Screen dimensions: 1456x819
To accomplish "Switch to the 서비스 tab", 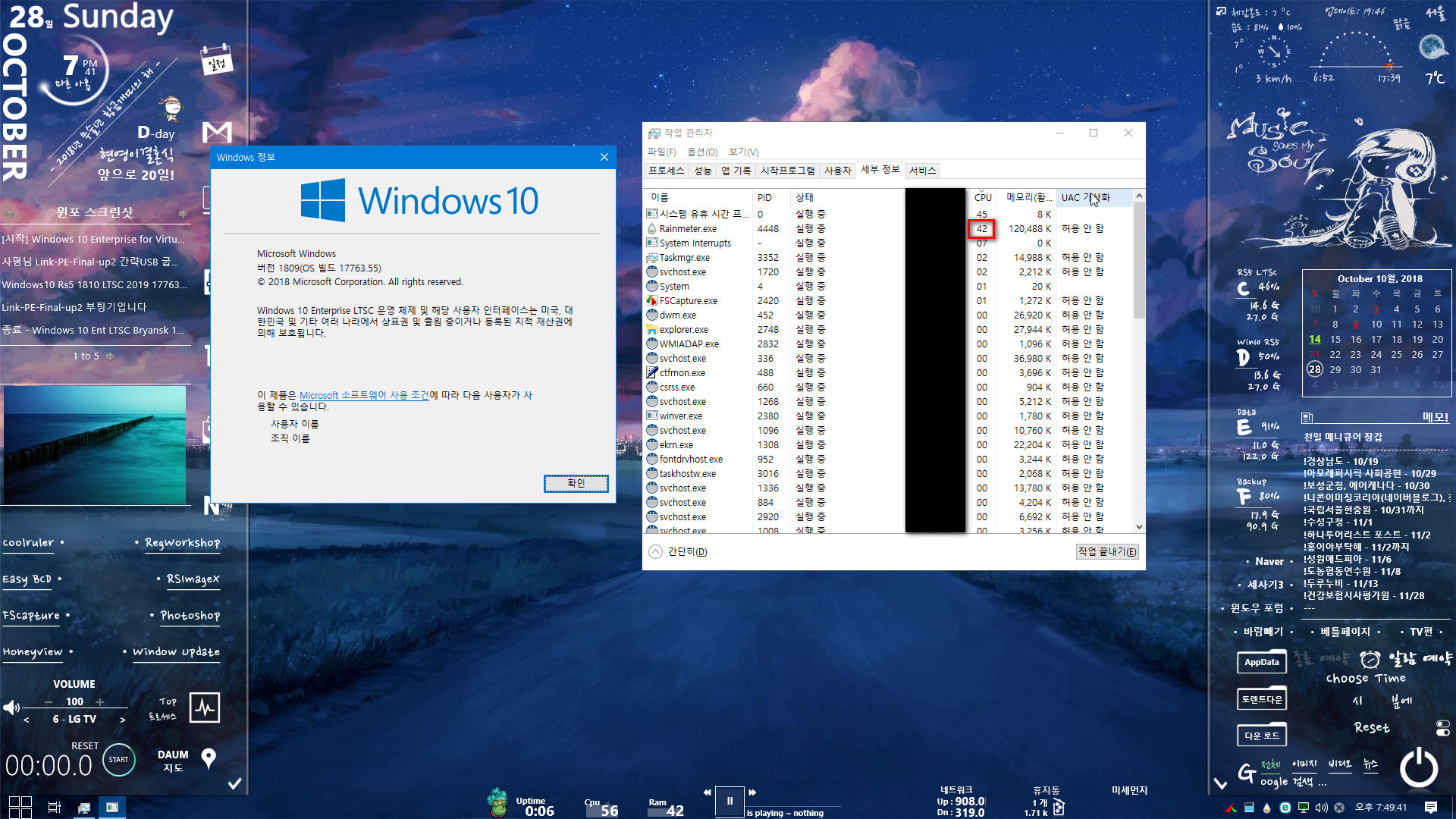I will (x=922, y=171).
